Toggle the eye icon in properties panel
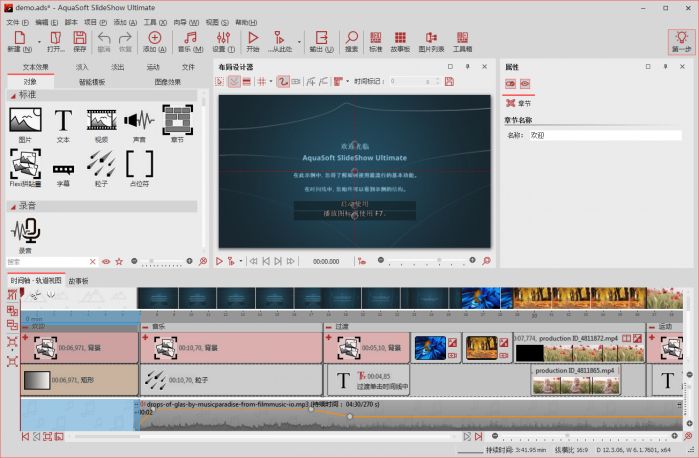This screenshot has height=458, width=699. (525, 84)
